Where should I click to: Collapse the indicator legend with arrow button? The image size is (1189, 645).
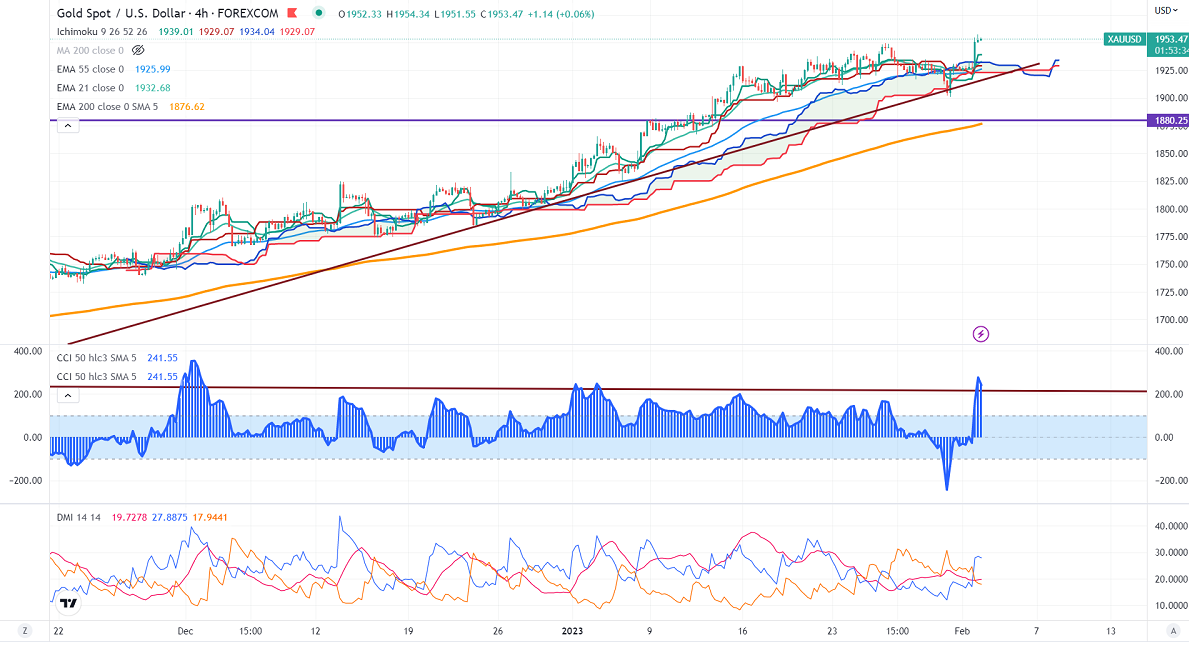click(67, 125)
